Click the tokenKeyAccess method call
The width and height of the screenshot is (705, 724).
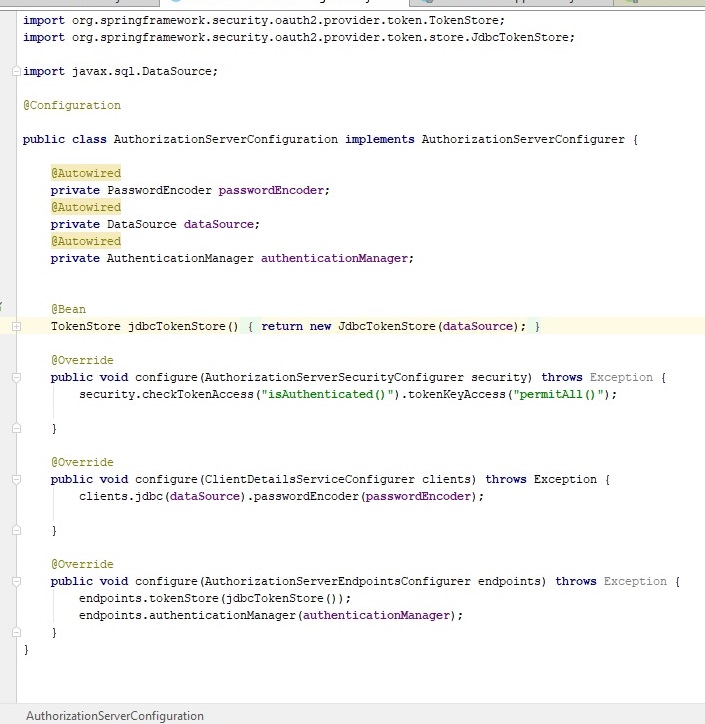point(457,394)
